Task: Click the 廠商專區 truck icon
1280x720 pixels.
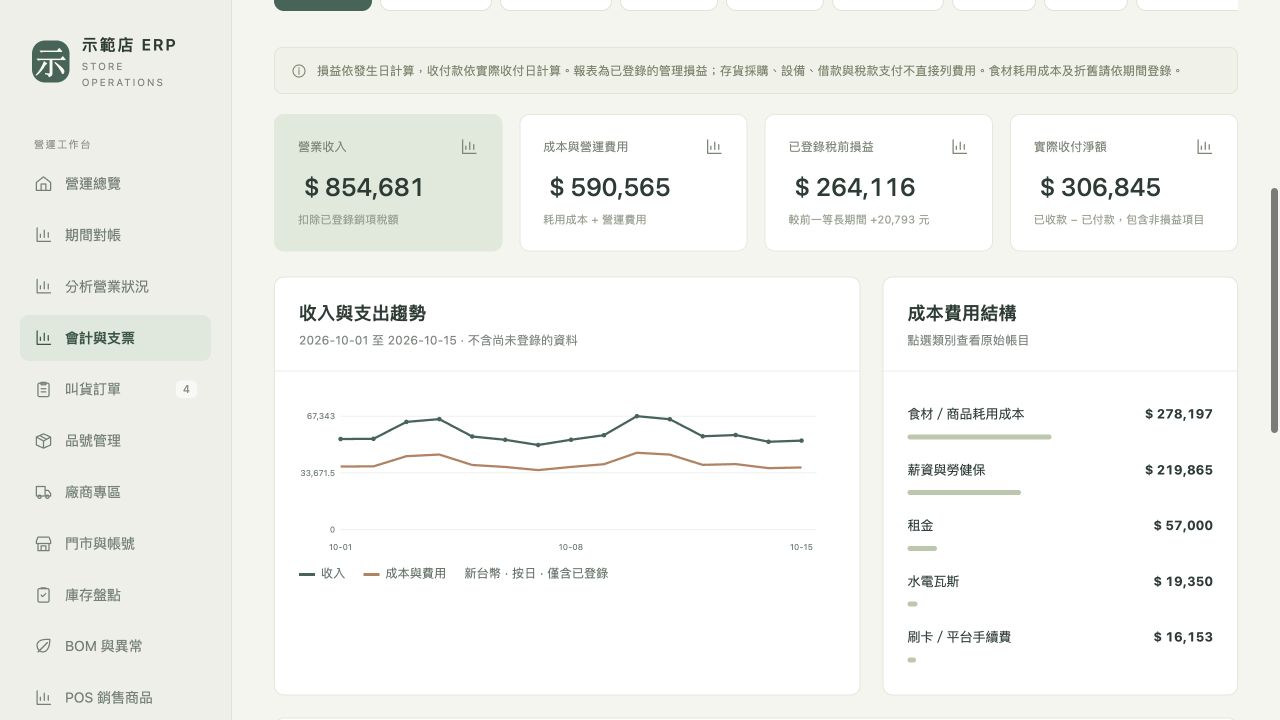Action: (x=43, y=492)
